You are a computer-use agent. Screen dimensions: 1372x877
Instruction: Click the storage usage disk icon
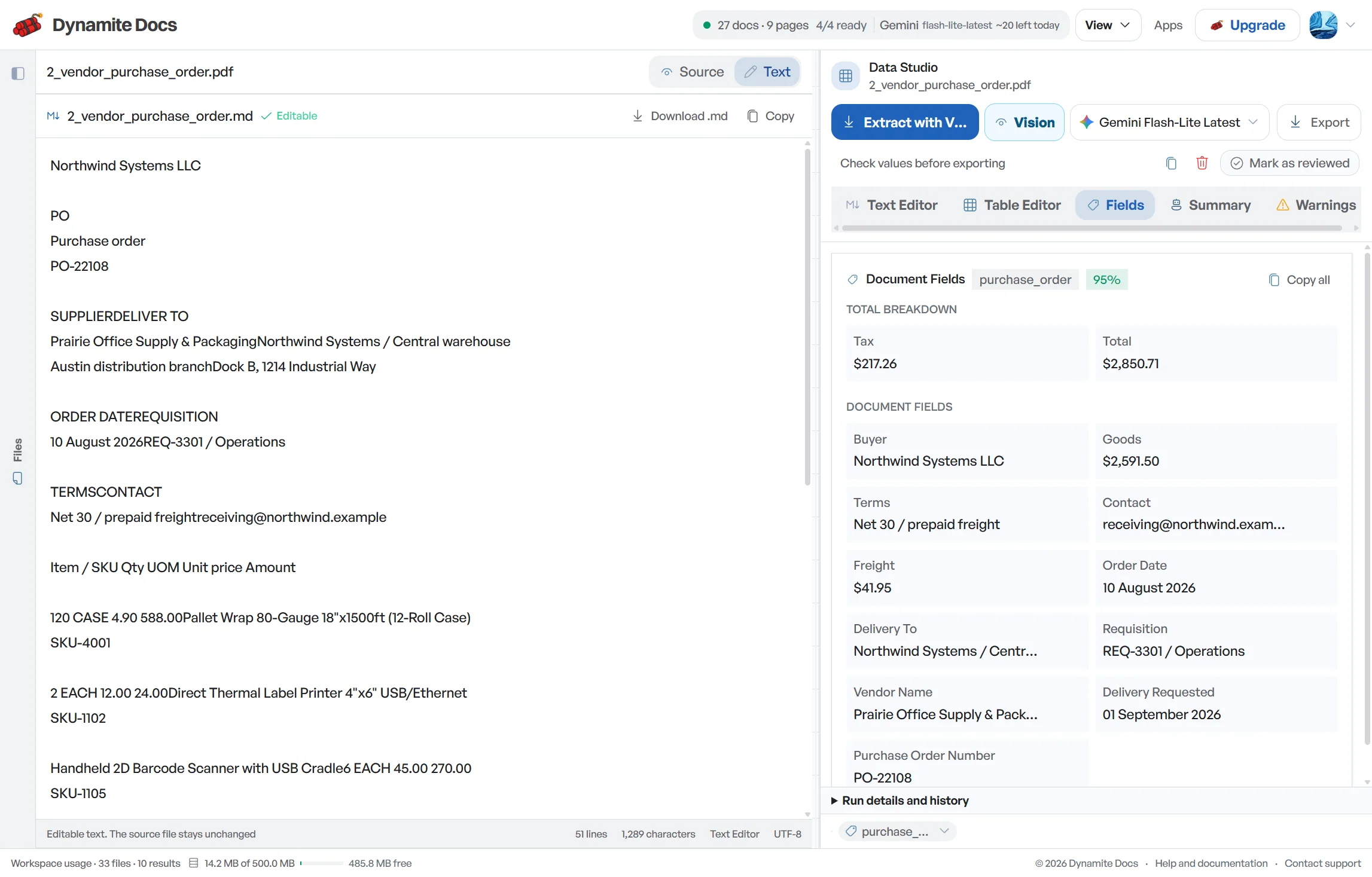pos(193,863)
